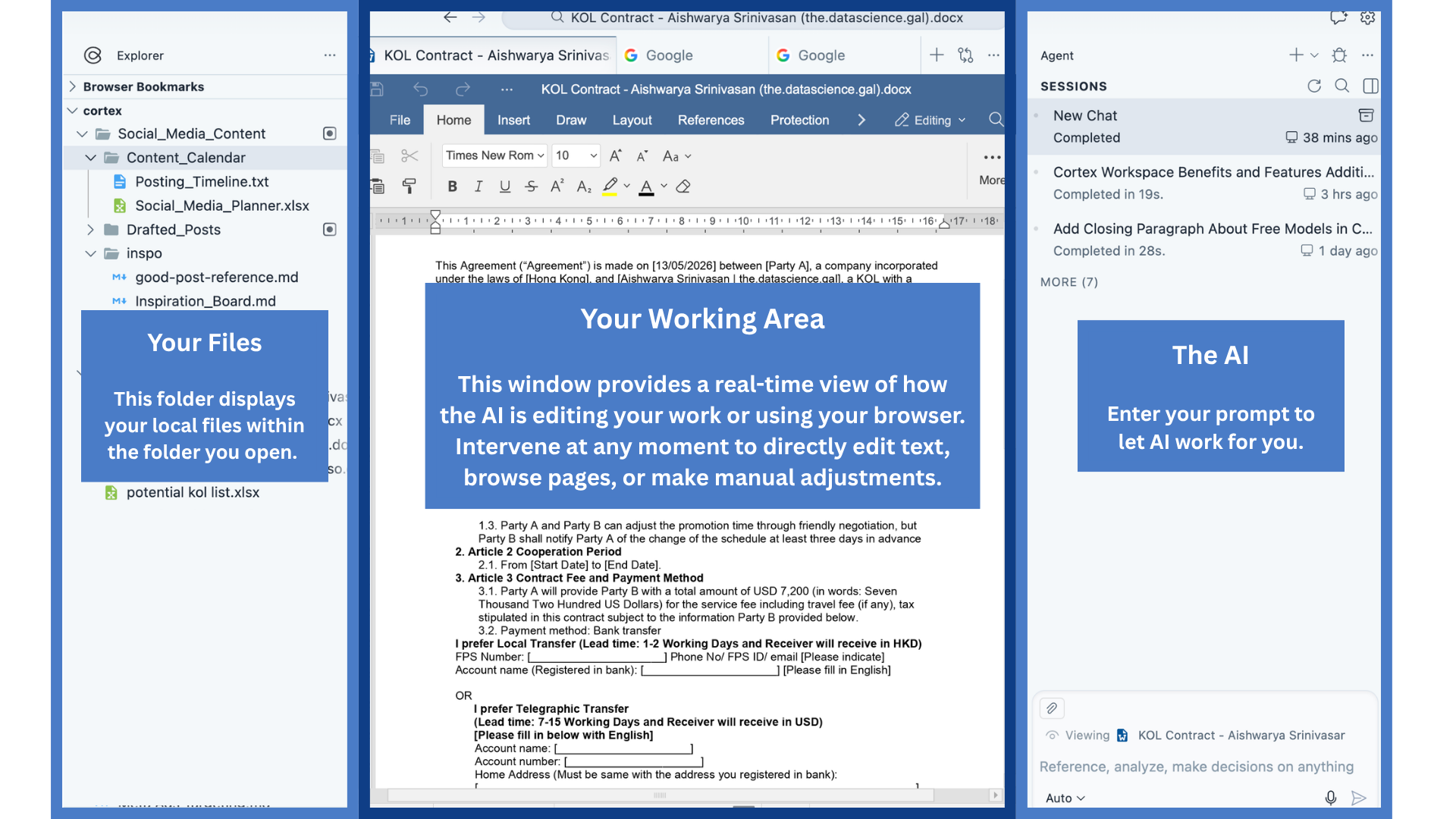Screen dimensions: 1456x819
Task: Start new agent session with plus icon
Action: click(x=1296, y=55)
